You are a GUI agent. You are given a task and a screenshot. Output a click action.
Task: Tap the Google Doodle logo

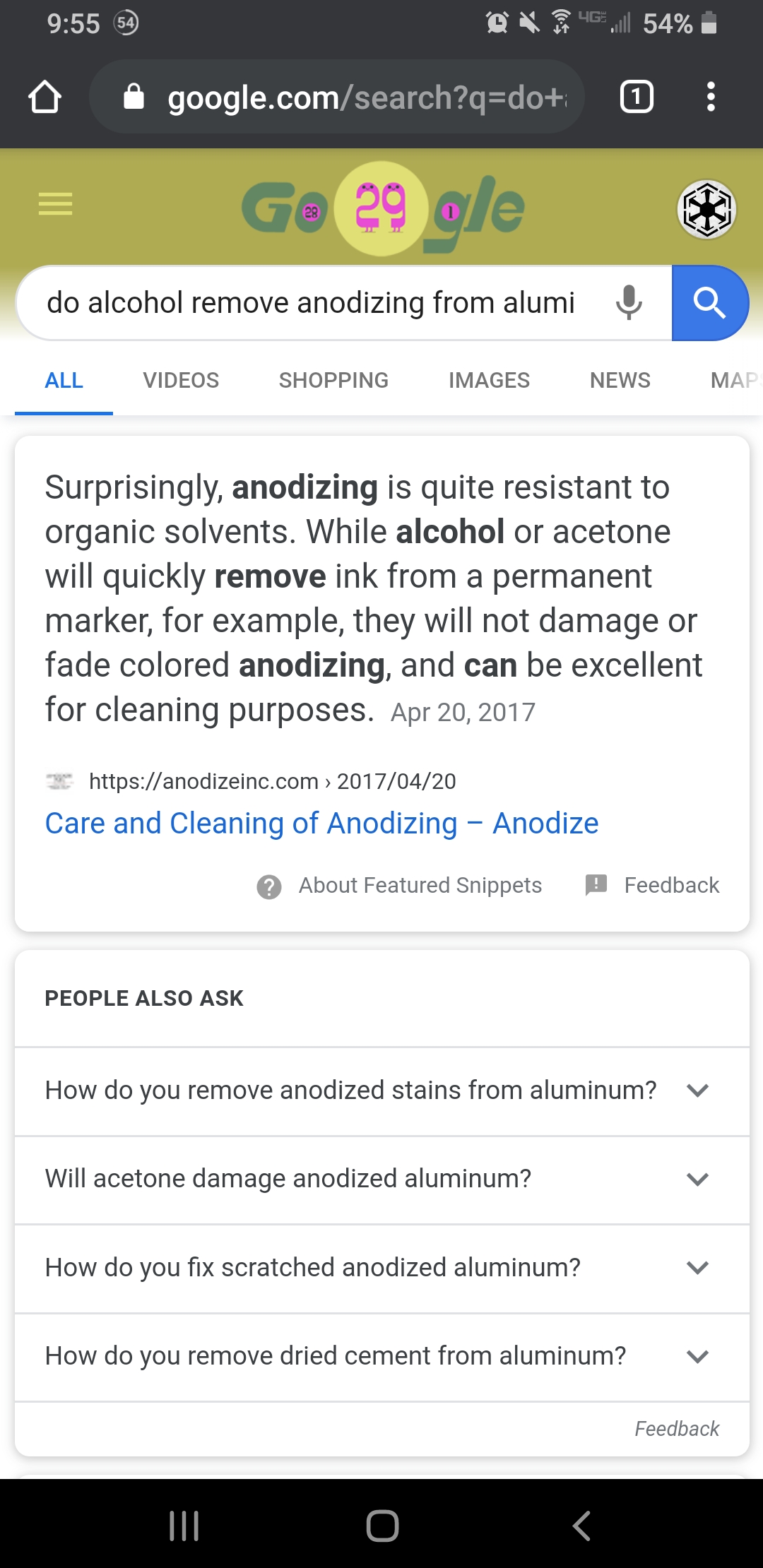[382, 208]
